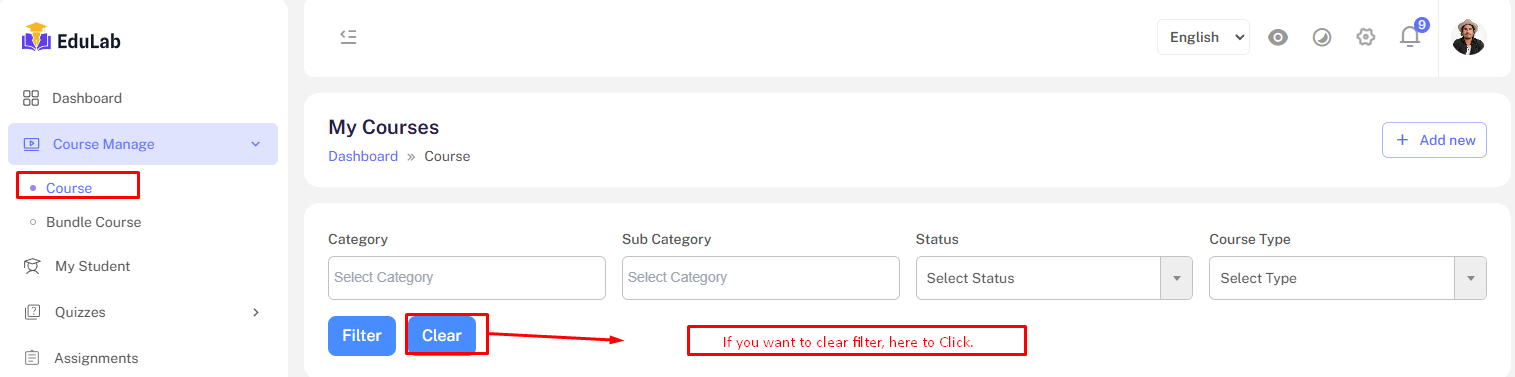Toggle dark mode moon icon
Viewport: 1515px width, 377px height.
(1322, 38)
